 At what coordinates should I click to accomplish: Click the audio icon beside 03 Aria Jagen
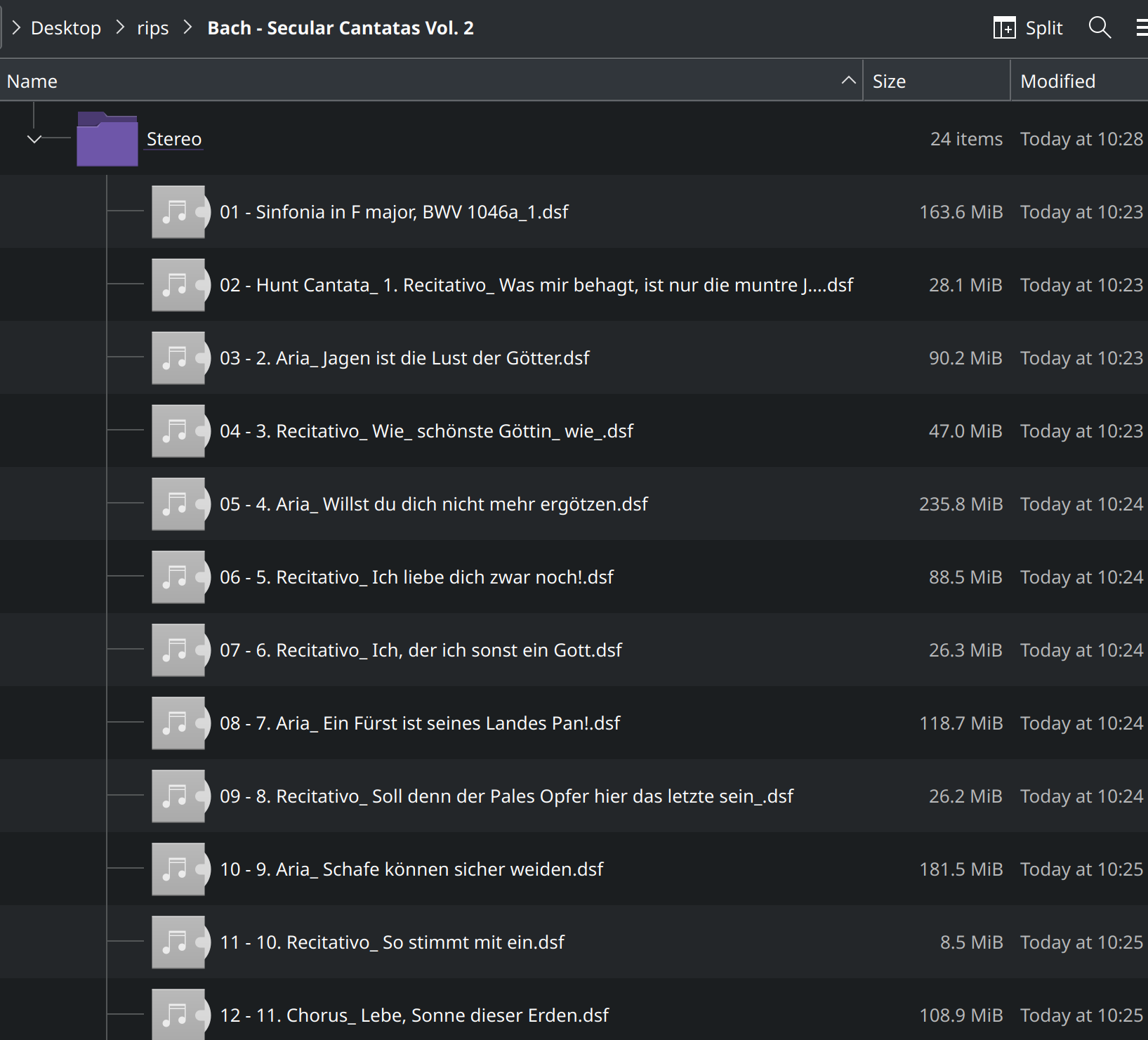click(179, 357)
